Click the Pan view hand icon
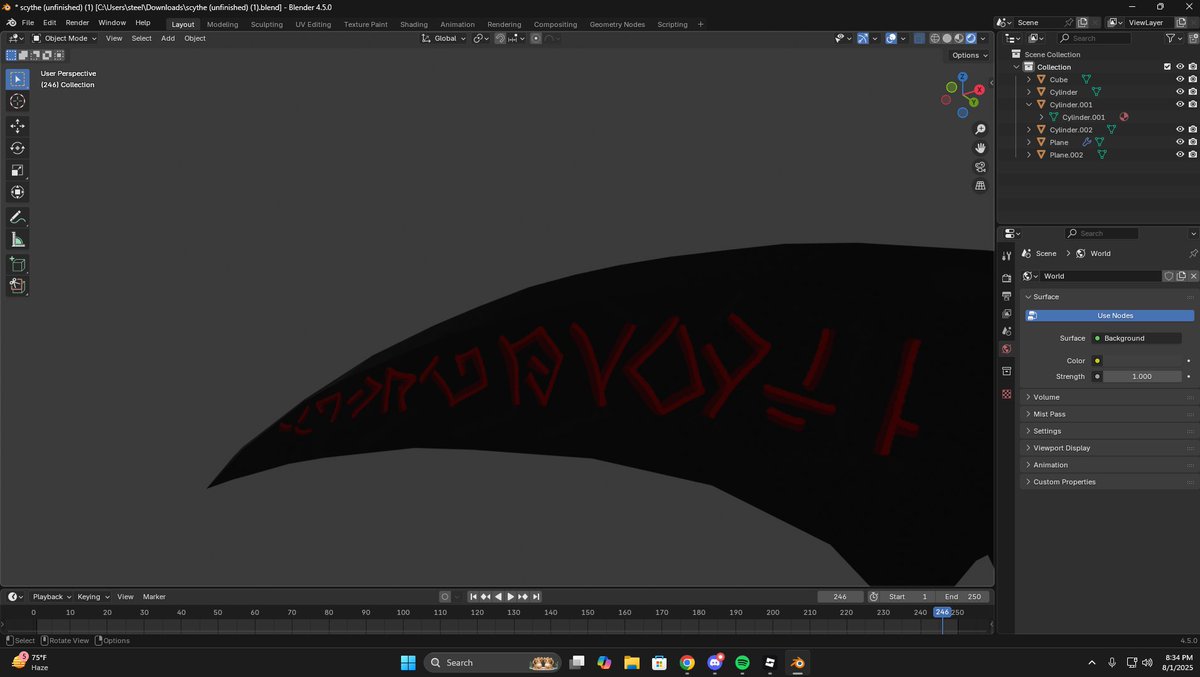The width and height of the screenshot is (1200, 677). [980, 148]
